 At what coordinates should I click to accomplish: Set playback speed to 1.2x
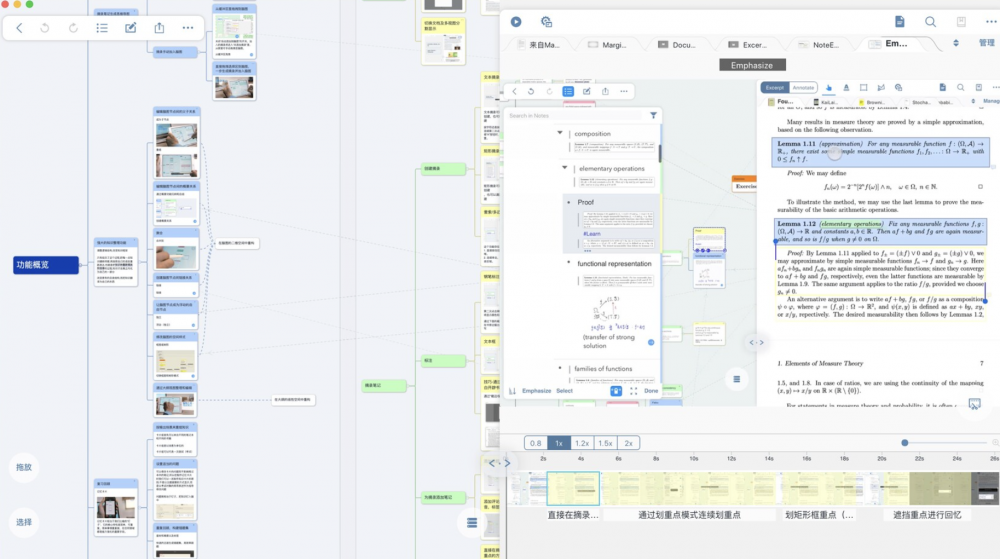[582, 443]
